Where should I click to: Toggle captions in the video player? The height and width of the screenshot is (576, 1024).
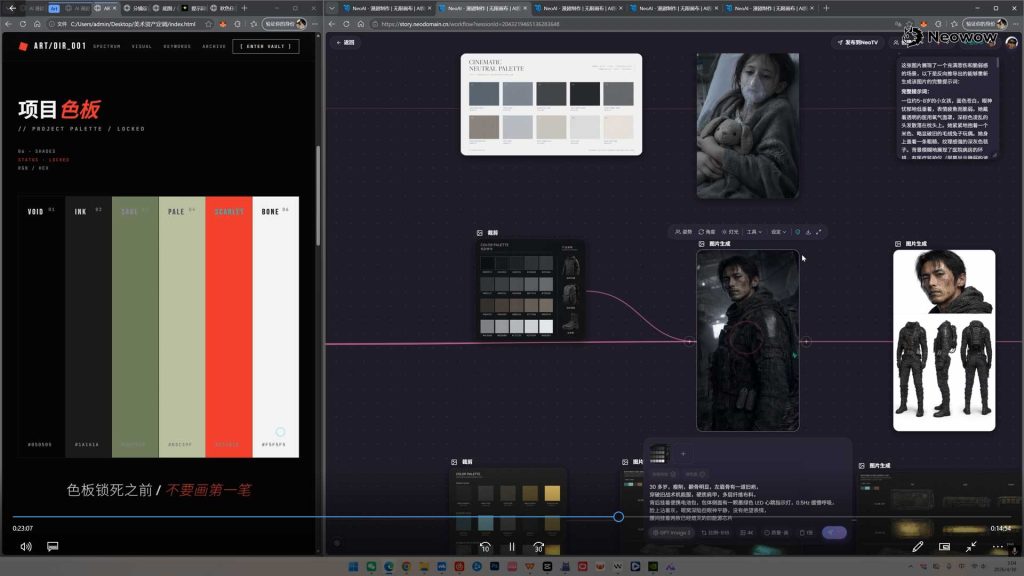pos(53,547)
